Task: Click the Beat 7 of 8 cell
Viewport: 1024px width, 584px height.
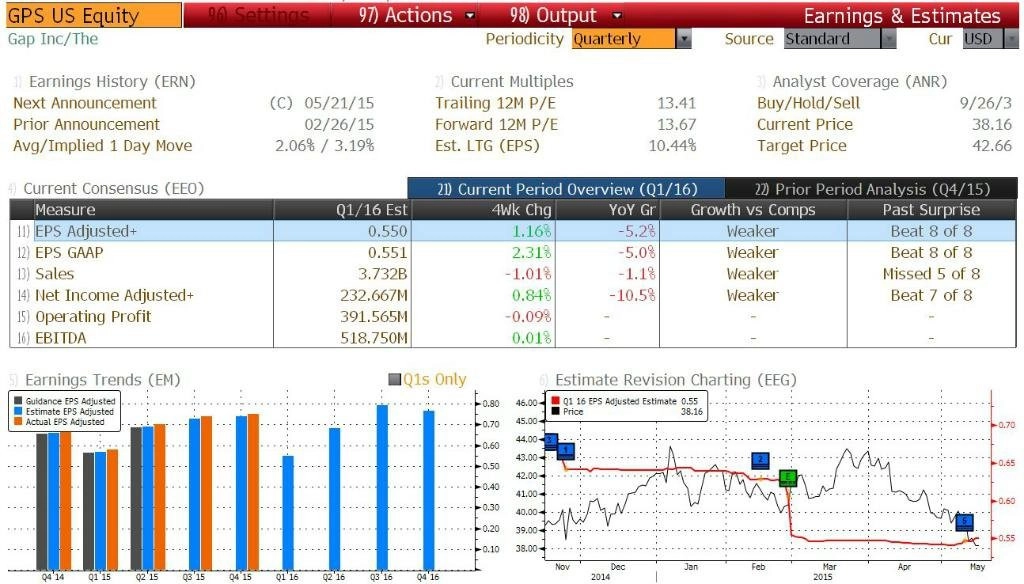Action: (x=931, y=295)
